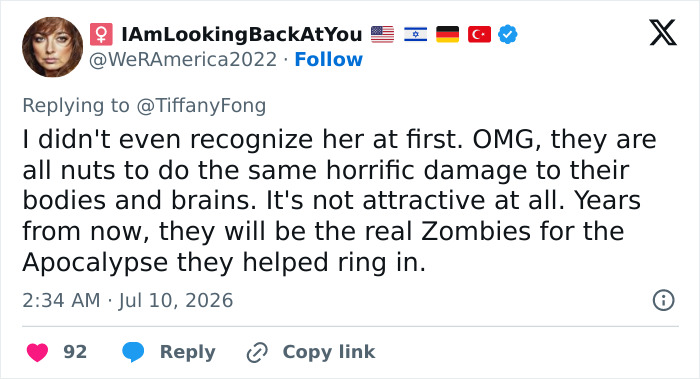
Task: Click the 2:34 AM Jul 10, 2026 timestamp
Action: 128,300
